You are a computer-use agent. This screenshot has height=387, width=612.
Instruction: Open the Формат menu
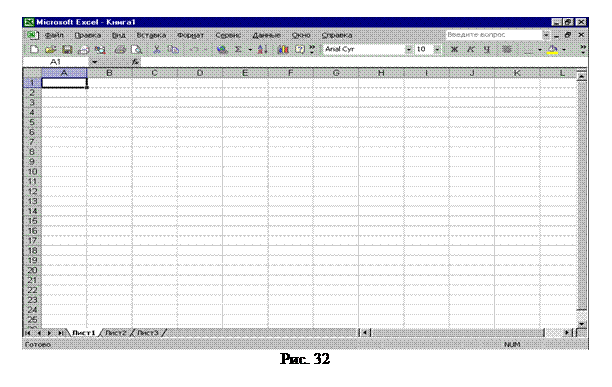(190, 35)
